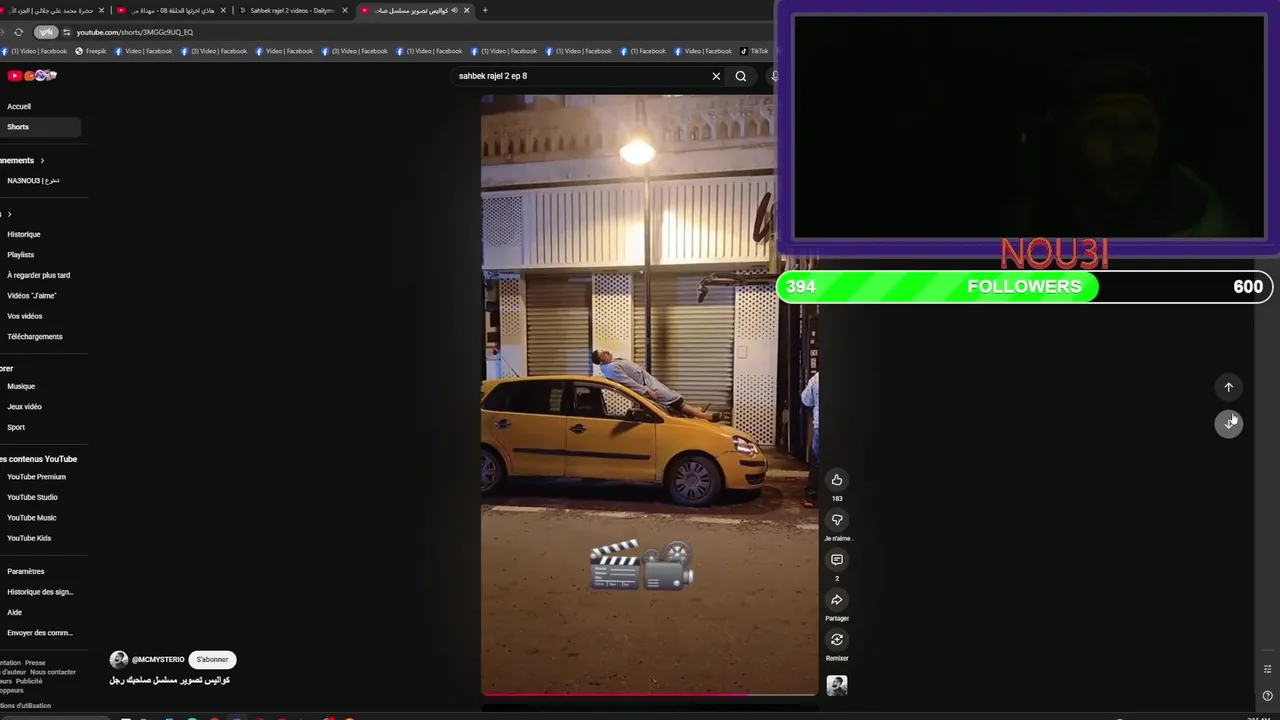Viewport: 1280px width, 720px height.
Task: Dislike the short with thumbs down icon
Action: point(837,520)
